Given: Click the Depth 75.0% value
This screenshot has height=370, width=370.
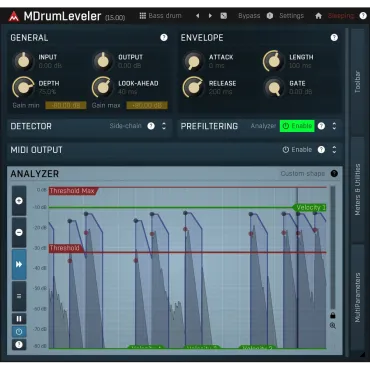Looking at the screenshot, I should point(47,91).
